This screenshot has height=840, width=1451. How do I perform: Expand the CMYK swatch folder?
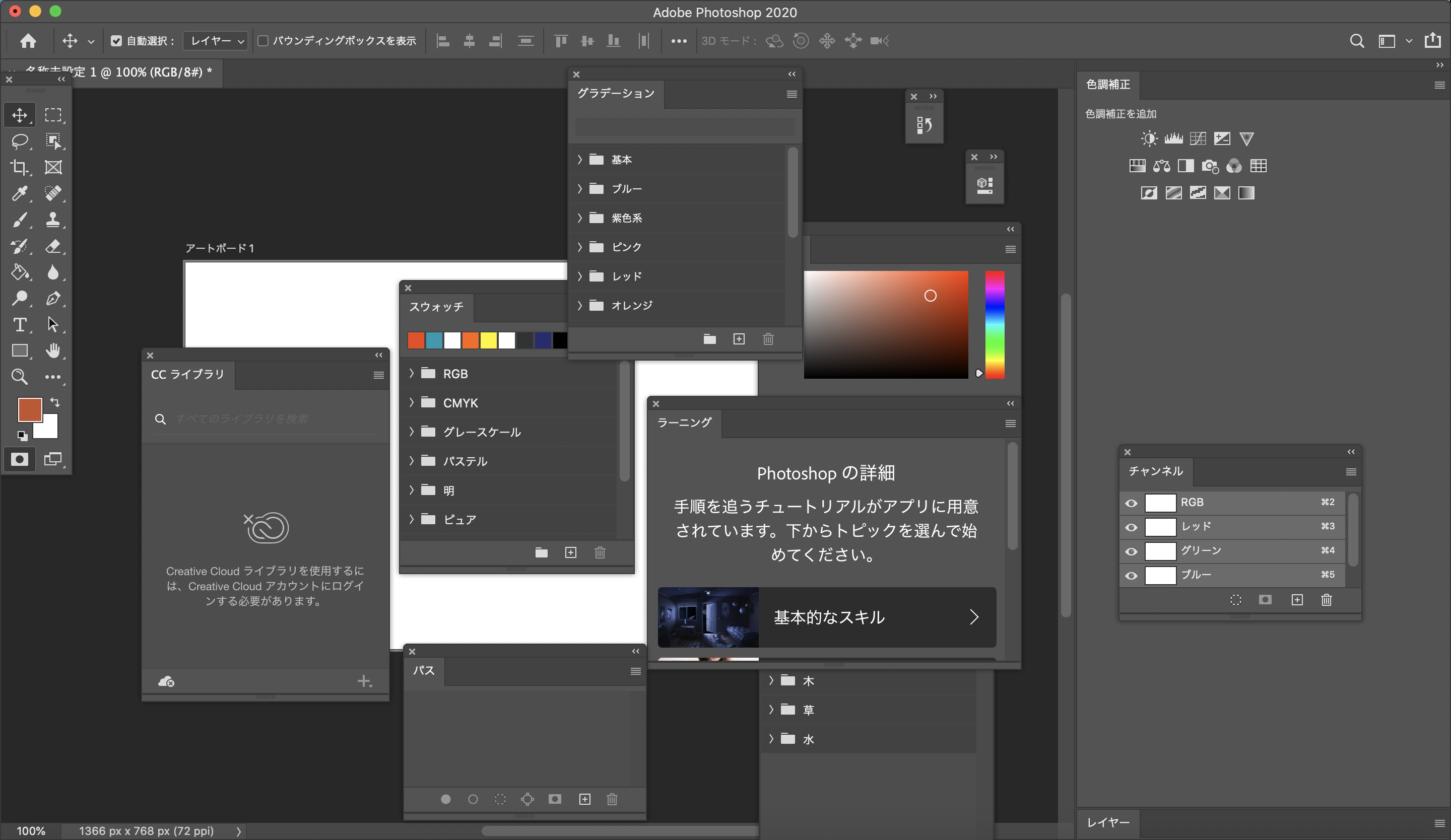pyautogui.click(x=412, y=403)
